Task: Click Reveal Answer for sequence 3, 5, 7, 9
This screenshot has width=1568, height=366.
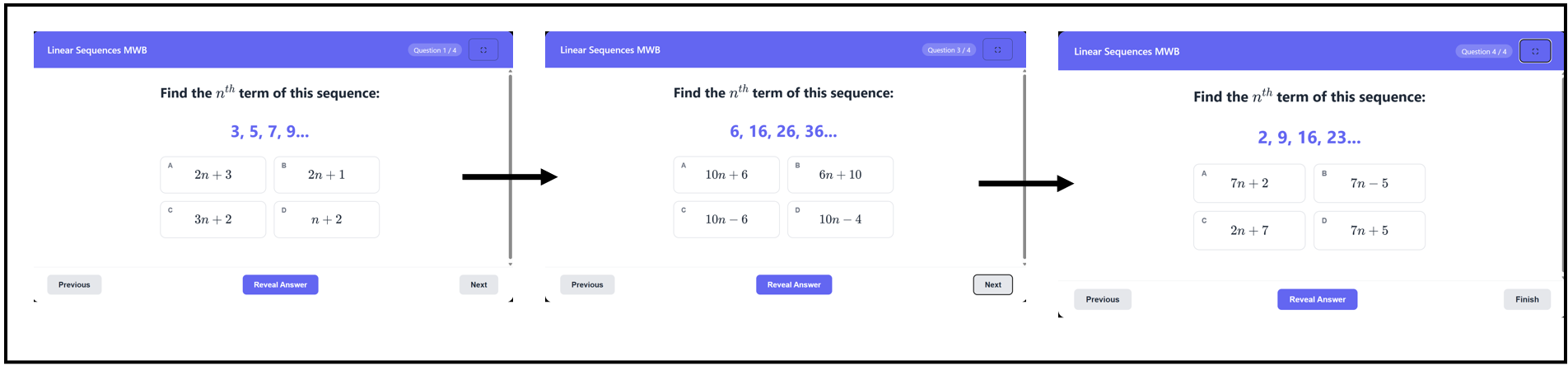Action: click(x=280, y=284)
